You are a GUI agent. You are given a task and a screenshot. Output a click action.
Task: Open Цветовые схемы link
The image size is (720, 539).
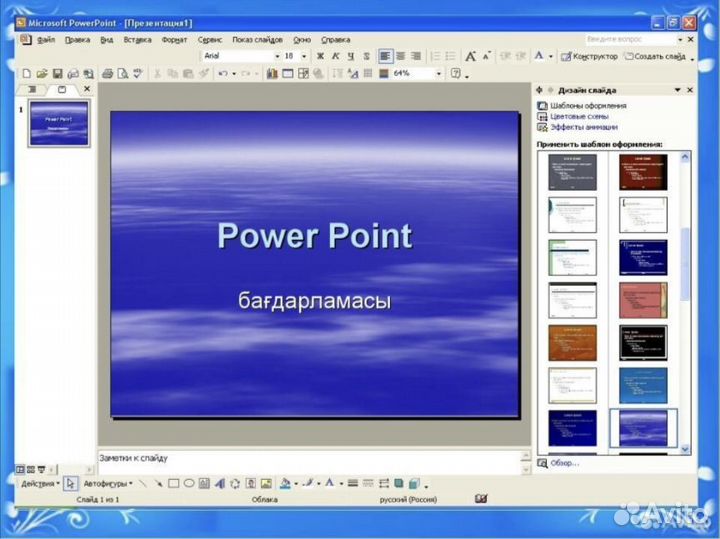579,117
